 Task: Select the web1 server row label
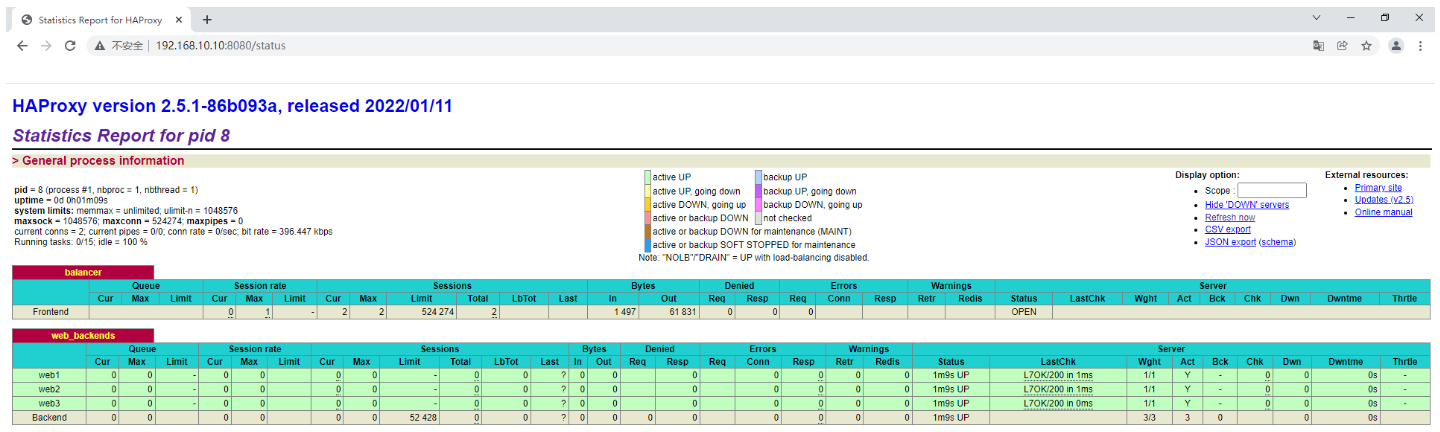(x=50, y=375)
